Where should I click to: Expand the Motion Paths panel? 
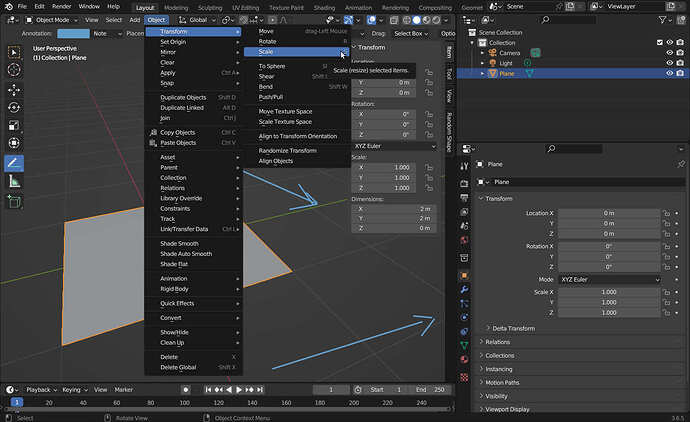tap(502, 382)
